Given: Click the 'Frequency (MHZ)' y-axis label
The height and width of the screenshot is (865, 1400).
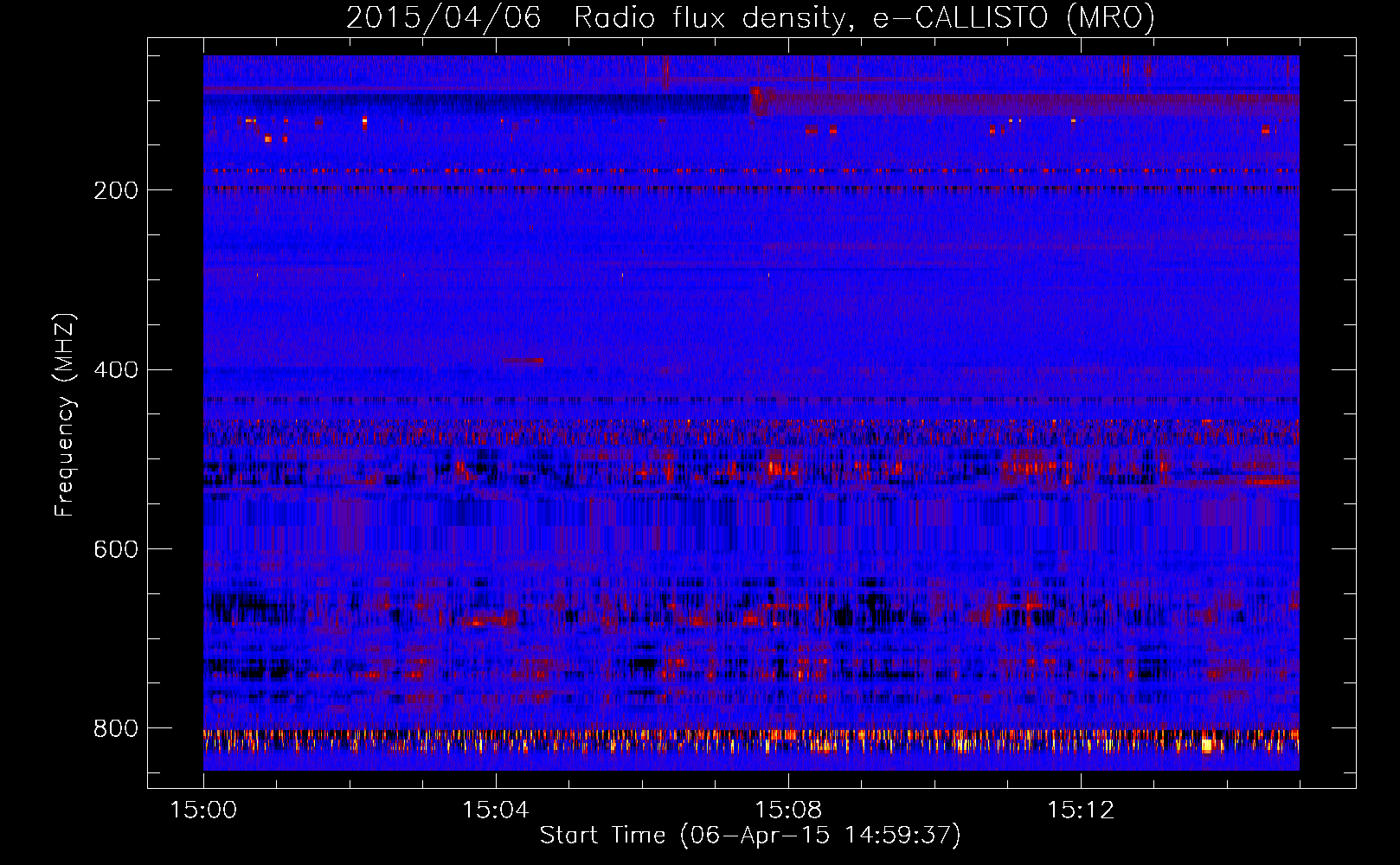Looking at the screenshot, I should (65, 414).
